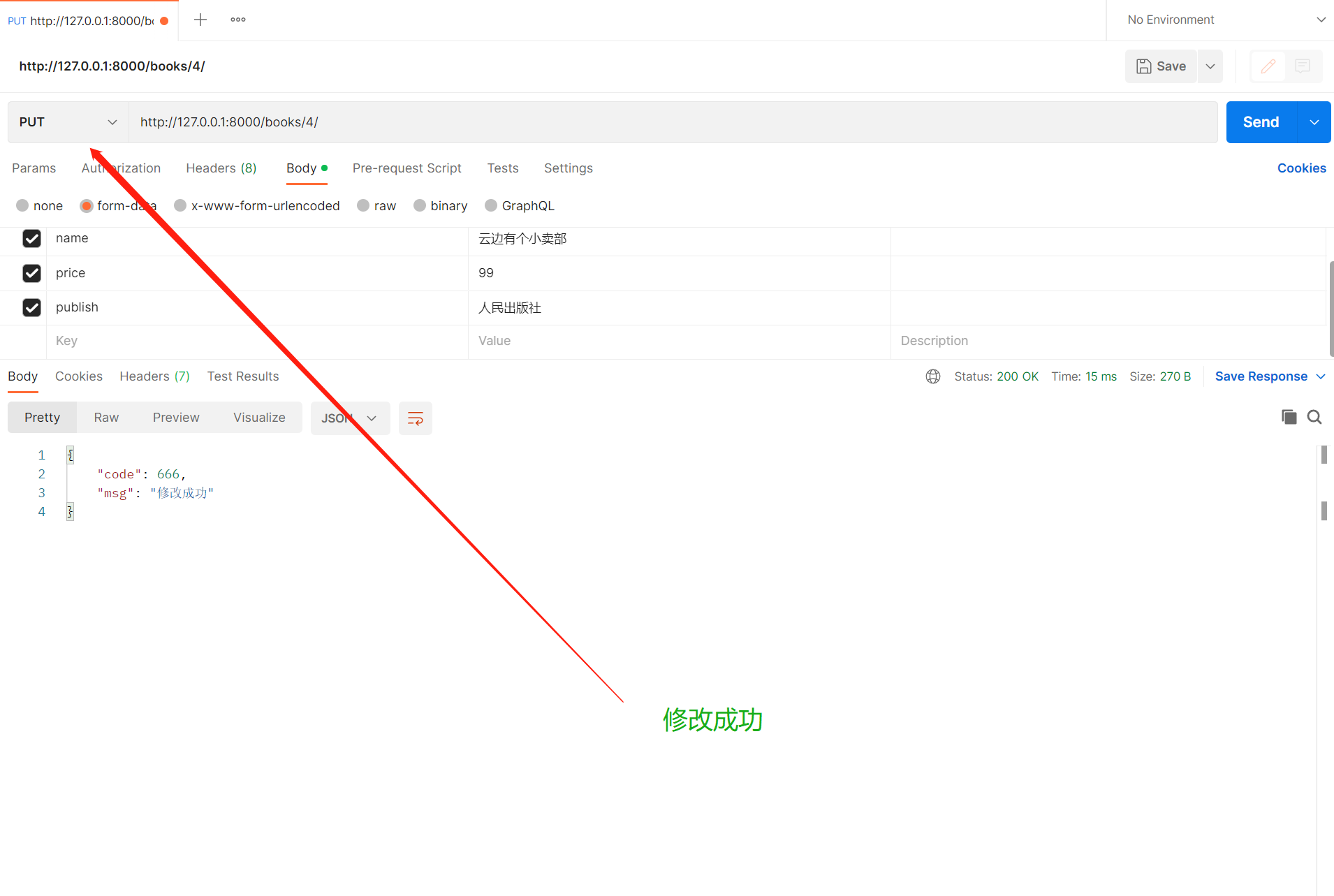Click the Status 200 OK text
Image resolution: width=1334 pixels, height=896 pixels.
point(997,376)
